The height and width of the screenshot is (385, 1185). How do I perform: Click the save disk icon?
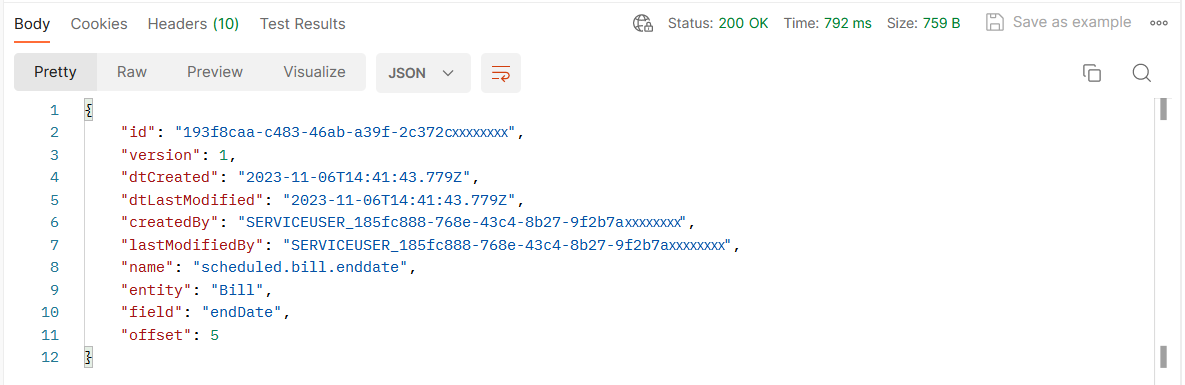[x=995, y=22]
